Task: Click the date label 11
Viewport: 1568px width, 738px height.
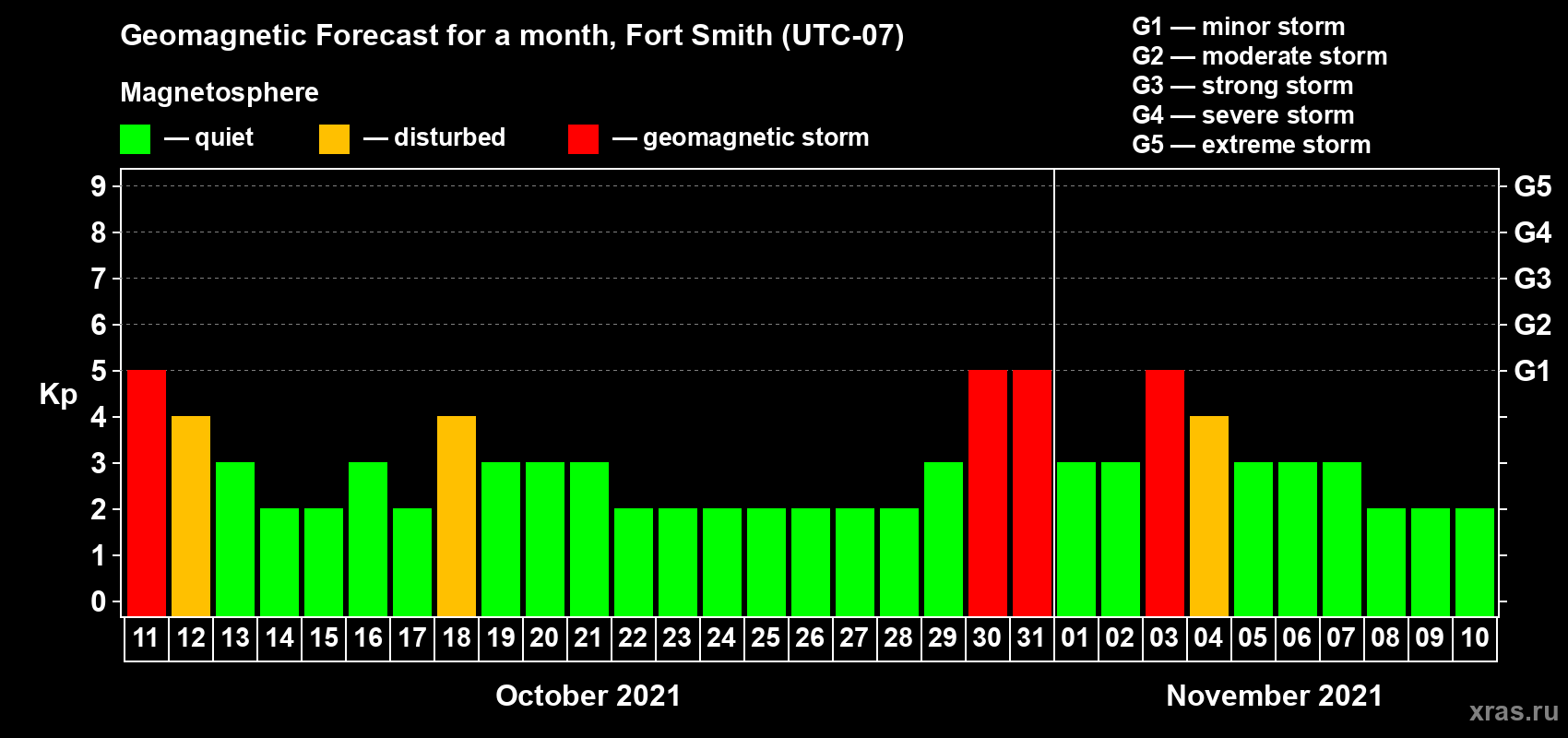Action: click(x=146, y=637)
